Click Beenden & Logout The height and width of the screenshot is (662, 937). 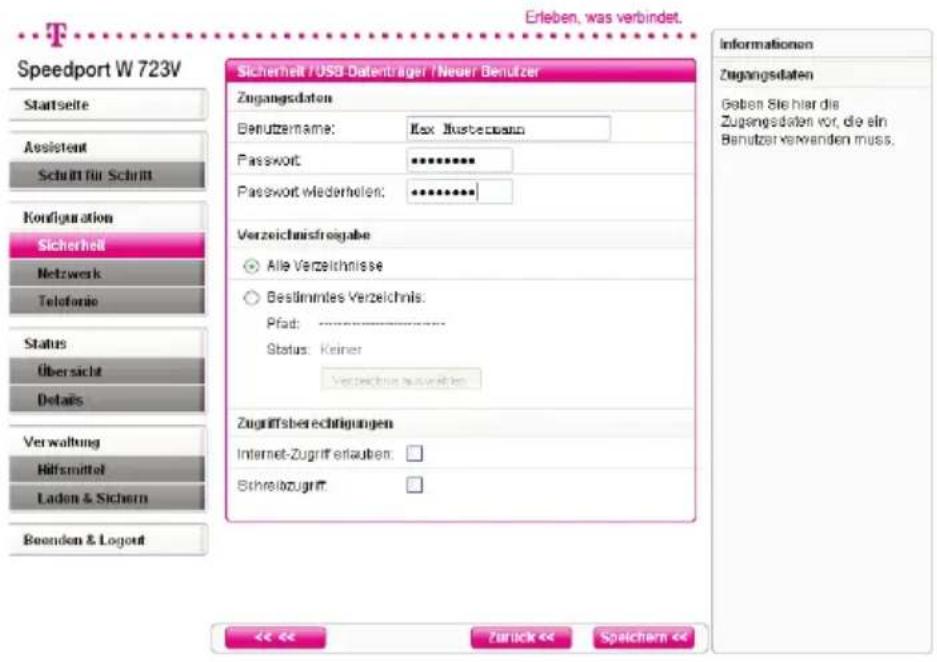coord(108,540)
